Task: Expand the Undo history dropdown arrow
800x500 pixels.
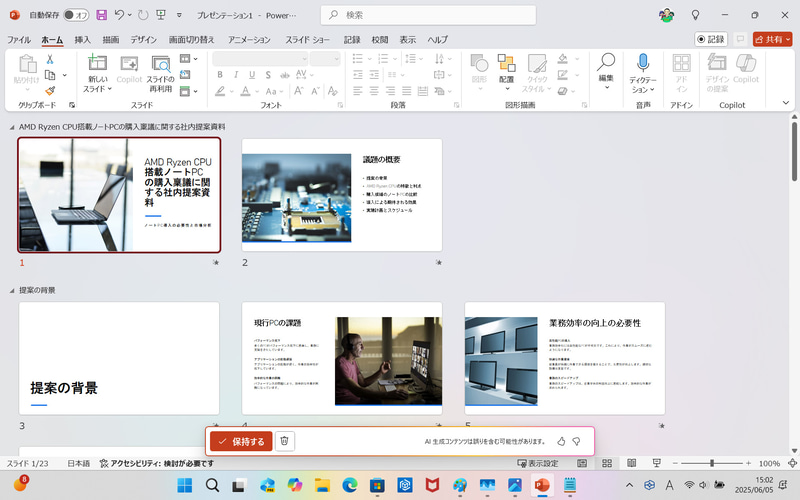Action: point(130,15)
